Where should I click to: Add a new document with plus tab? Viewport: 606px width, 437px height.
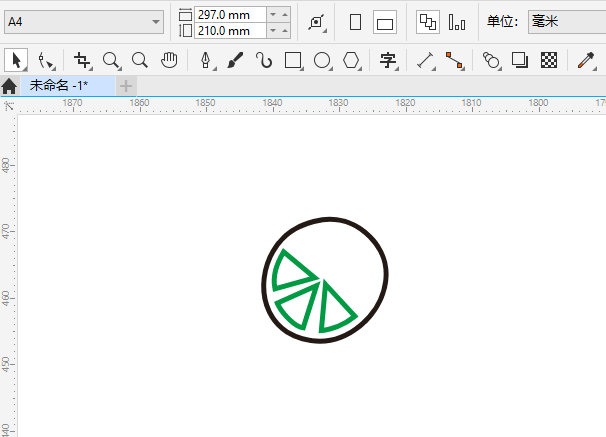pos(126,86)
